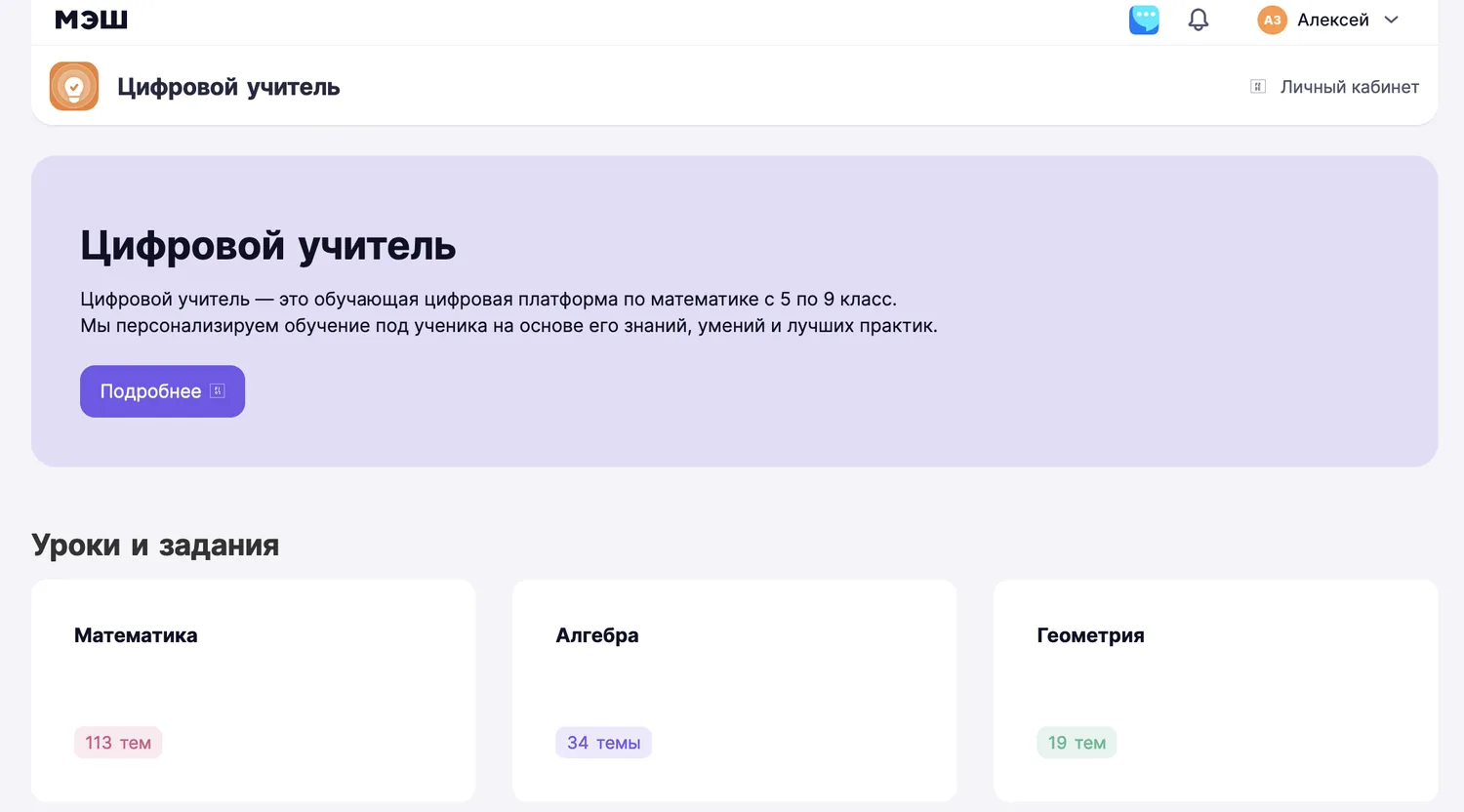Click the large Цифровой учитель banner heading
1464x812 pixels.
point(267,245)
